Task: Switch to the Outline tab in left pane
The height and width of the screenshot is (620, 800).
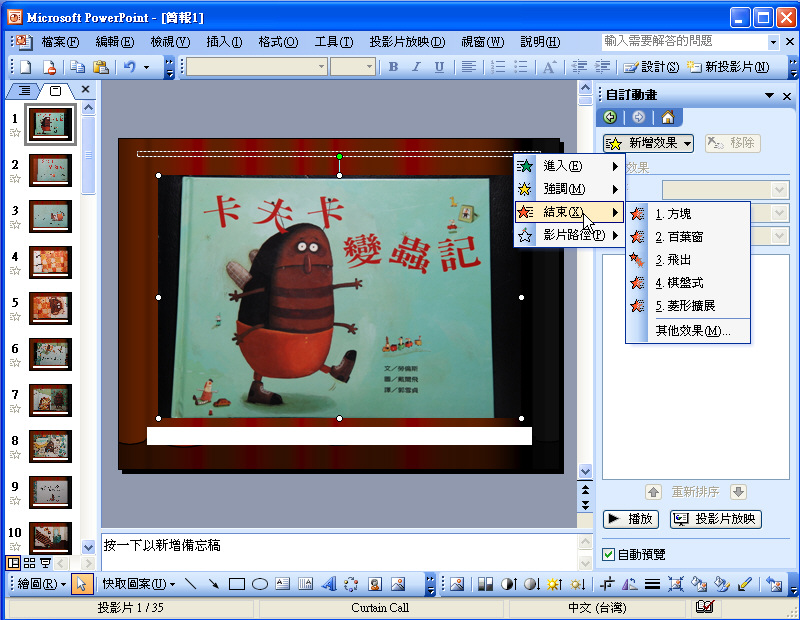Action: (24, 91)
